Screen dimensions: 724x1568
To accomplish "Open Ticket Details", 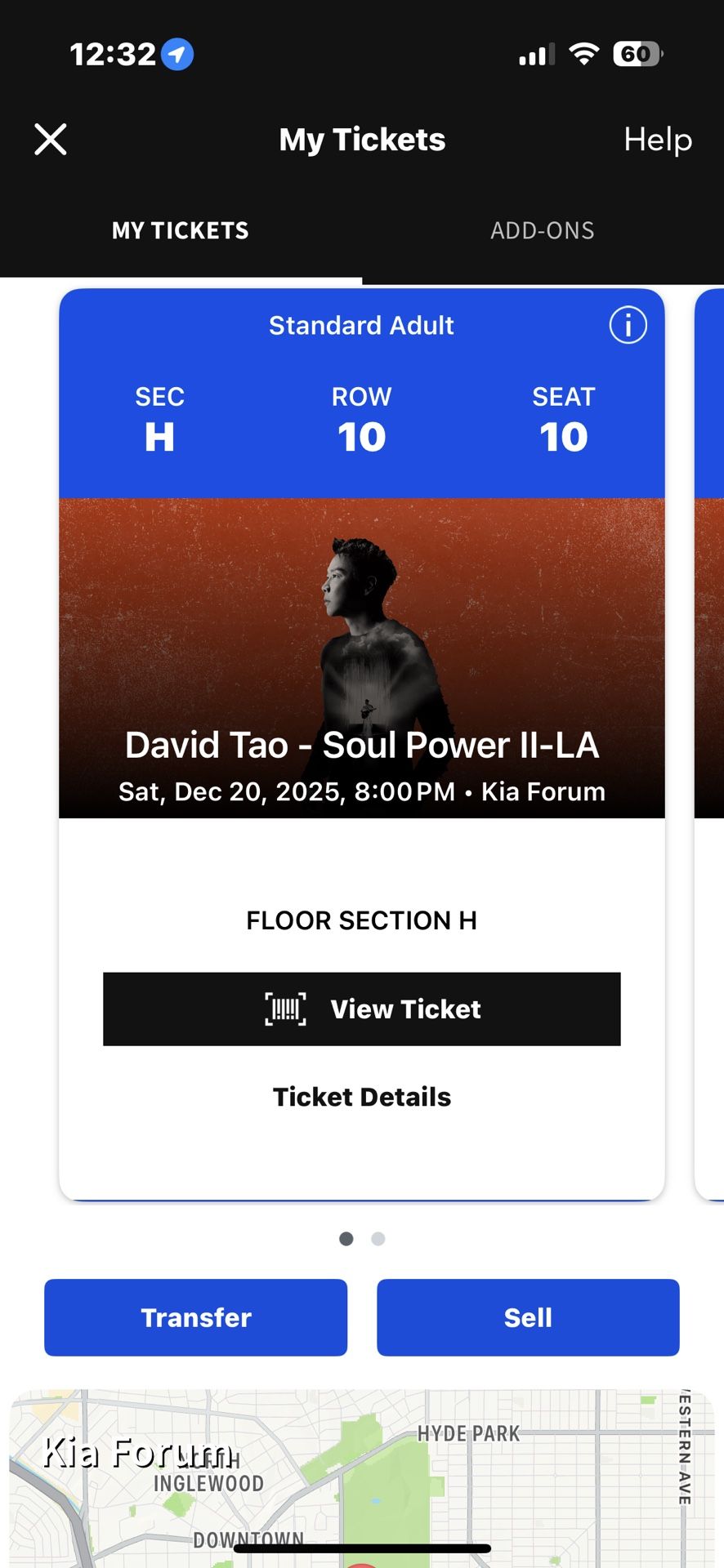I will click(362, 1097).
